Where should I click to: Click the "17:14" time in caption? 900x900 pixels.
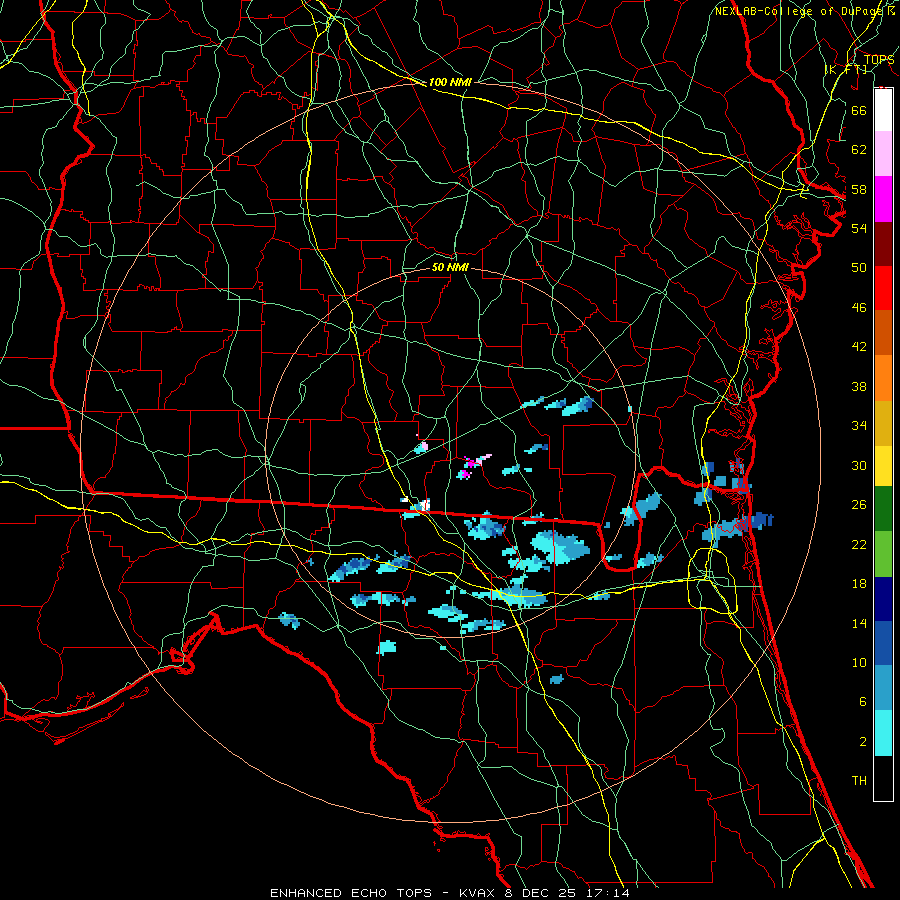607,893
